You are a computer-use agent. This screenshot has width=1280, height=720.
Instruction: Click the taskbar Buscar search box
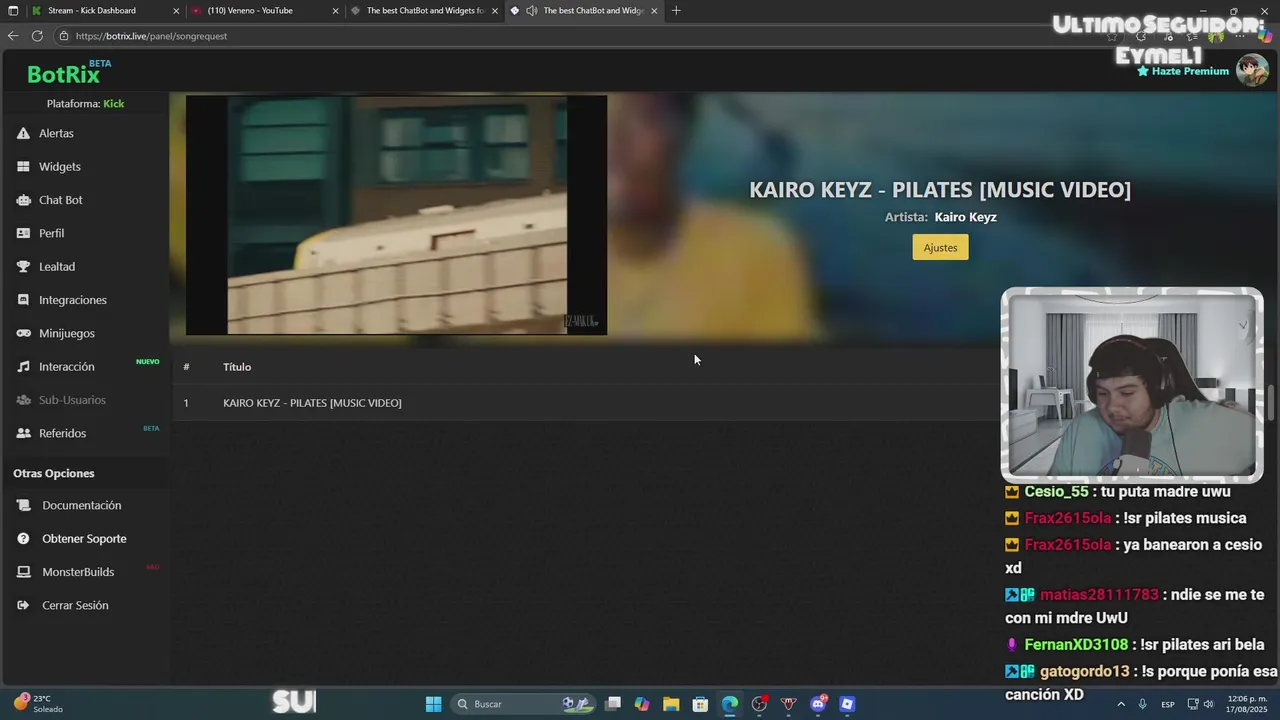pos(522,704)
